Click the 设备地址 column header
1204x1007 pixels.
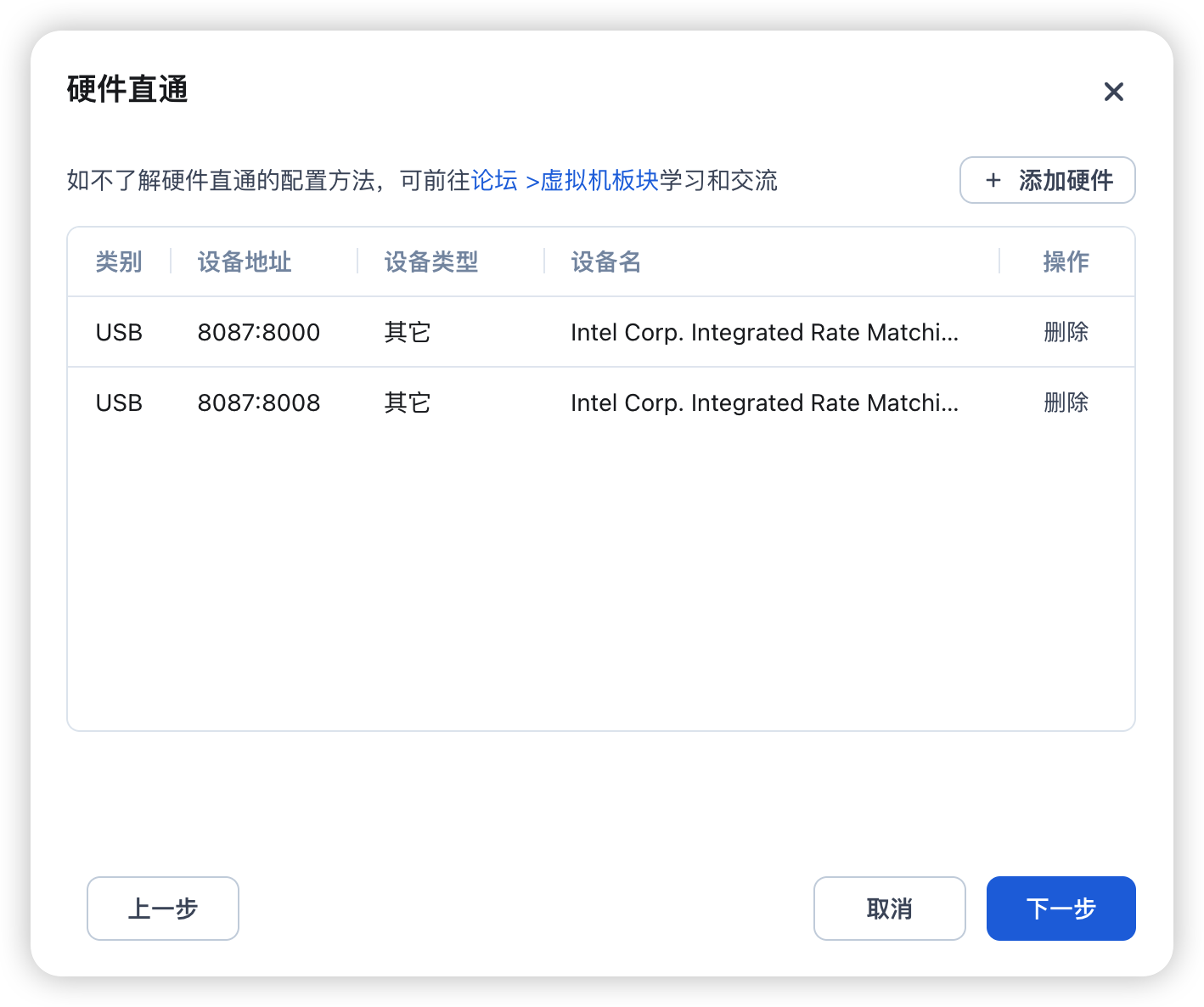[245, 262]
